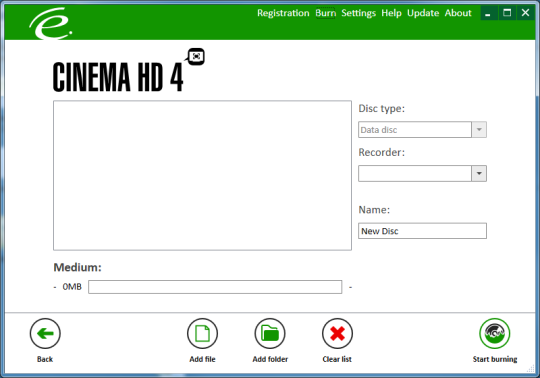Close the Cinema HD window
The height and width of the screenshot is (378, 540).
tap(526, 13)
